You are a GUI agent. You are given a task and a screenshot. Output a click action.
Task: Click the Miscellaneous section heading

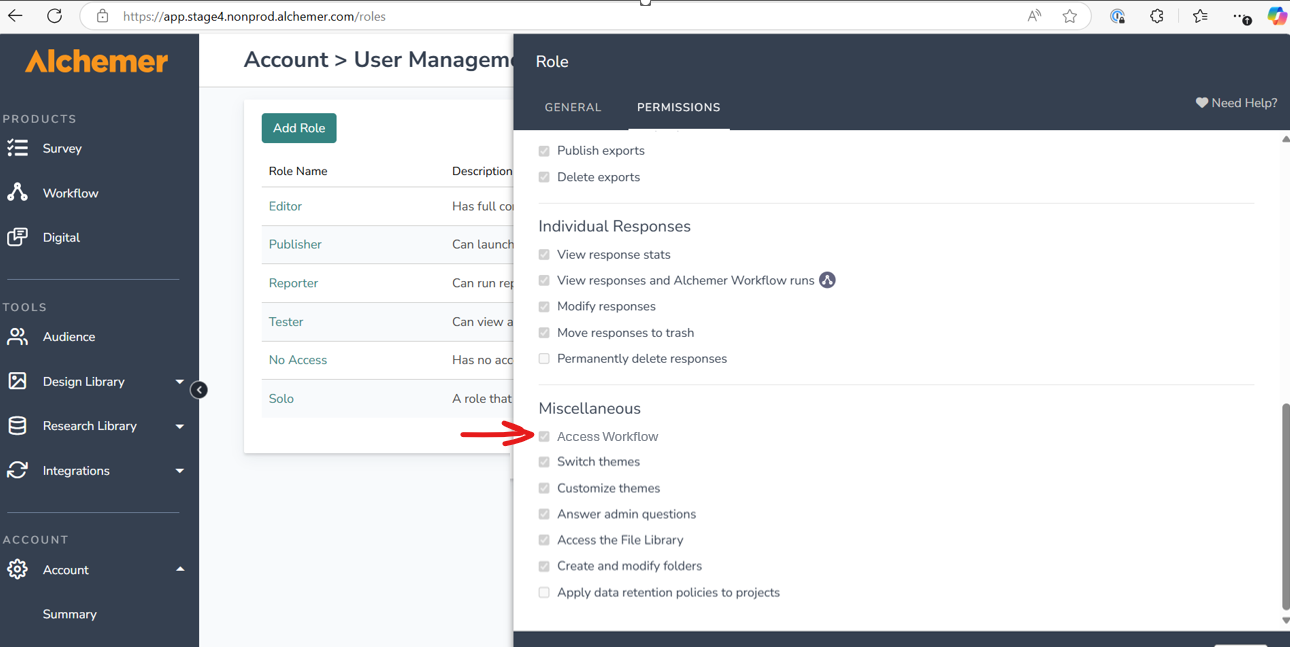589,408
